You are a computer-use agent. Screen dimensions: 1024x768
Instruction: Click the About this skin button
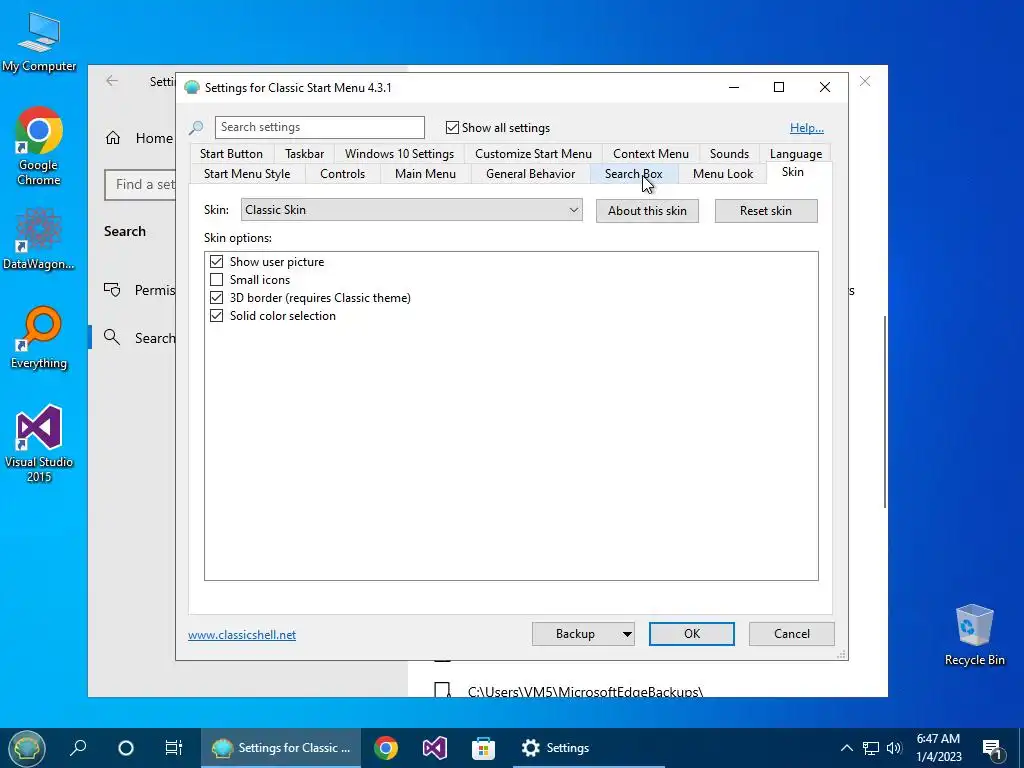click(647, 211)
